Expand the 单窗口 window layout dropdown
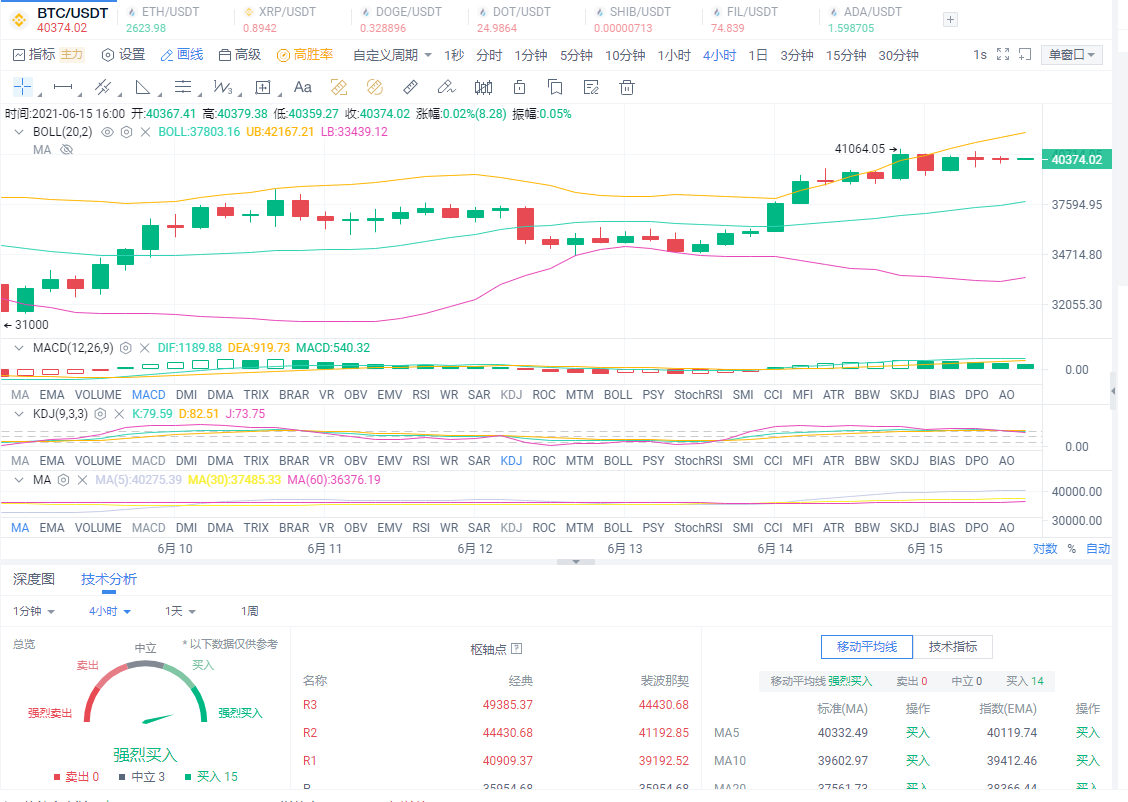Viewport: 1128px width, 802px height. [1071, 55]
